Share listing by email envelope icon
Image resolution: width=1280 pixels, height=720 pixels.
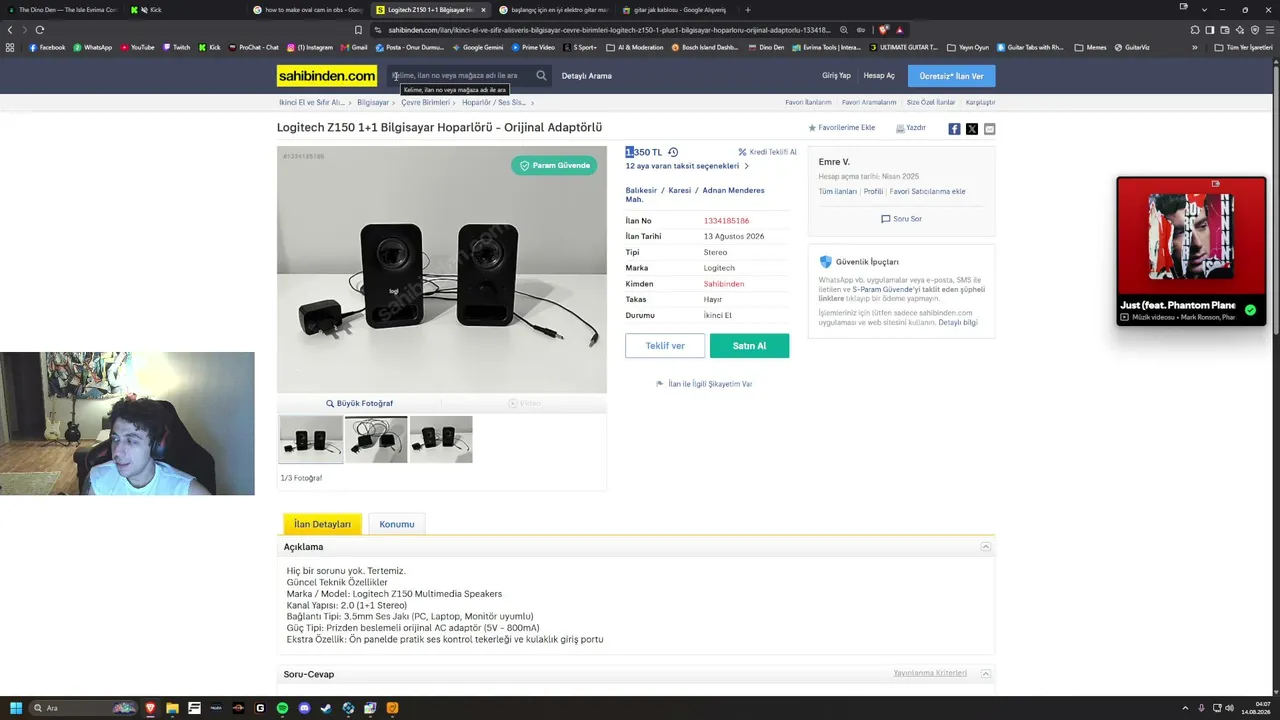pos(990,129)
